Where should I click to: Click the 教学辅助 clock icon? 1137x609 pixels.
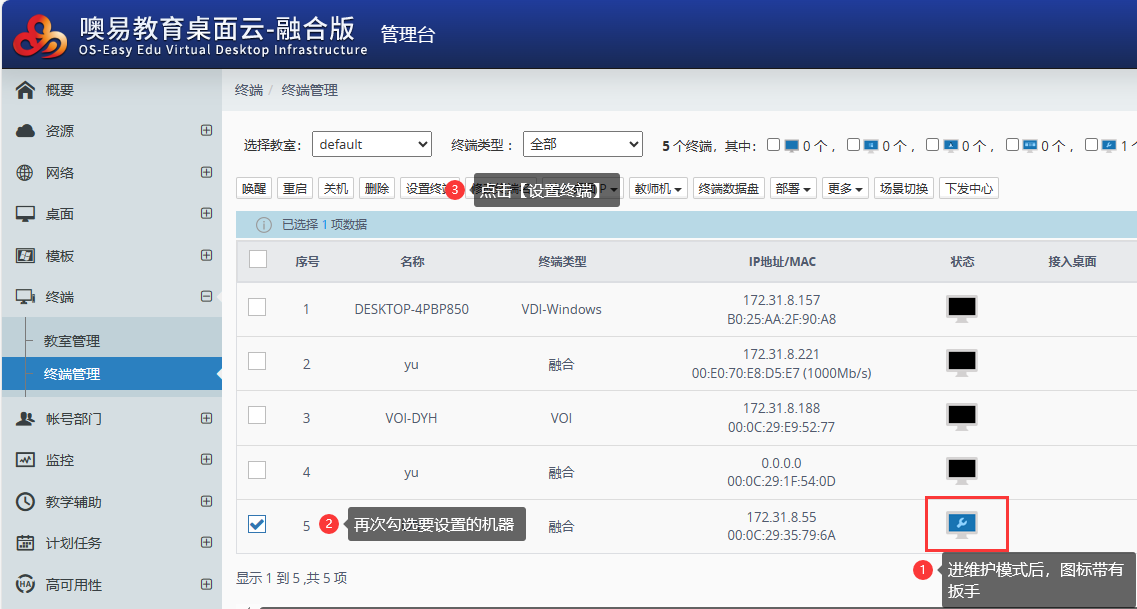26,502
